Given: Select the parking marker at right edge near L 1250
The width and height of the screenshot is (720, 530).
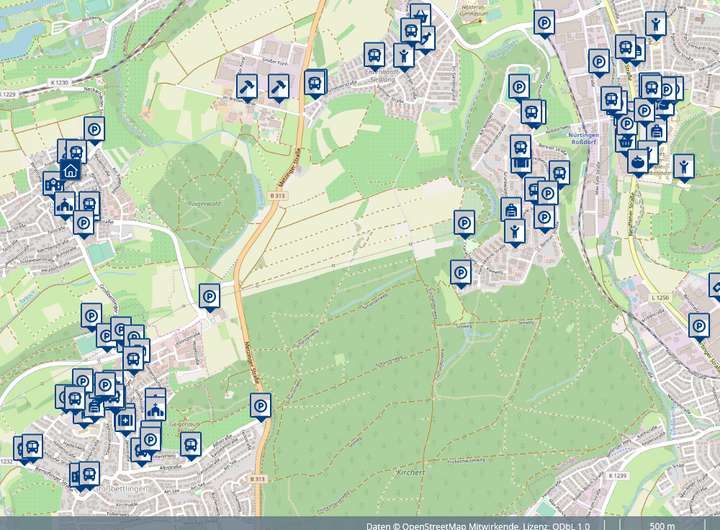Looking at the screenshot, I should [x=699, y=325].
